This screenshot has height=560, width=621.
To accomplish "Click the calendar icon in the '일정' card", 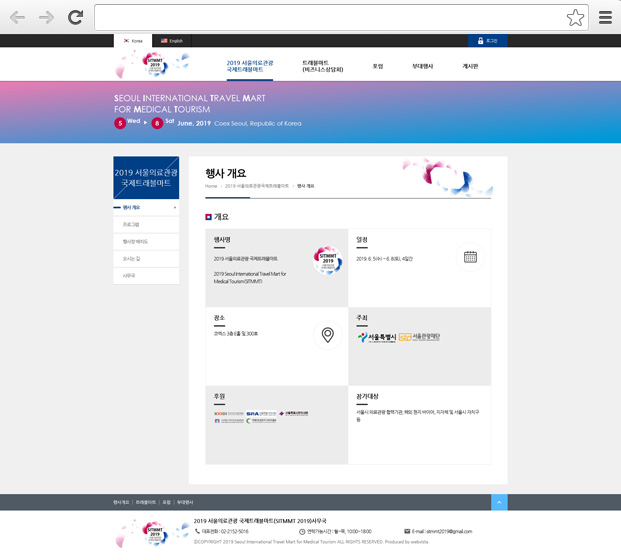I will (x=470, y=257).
